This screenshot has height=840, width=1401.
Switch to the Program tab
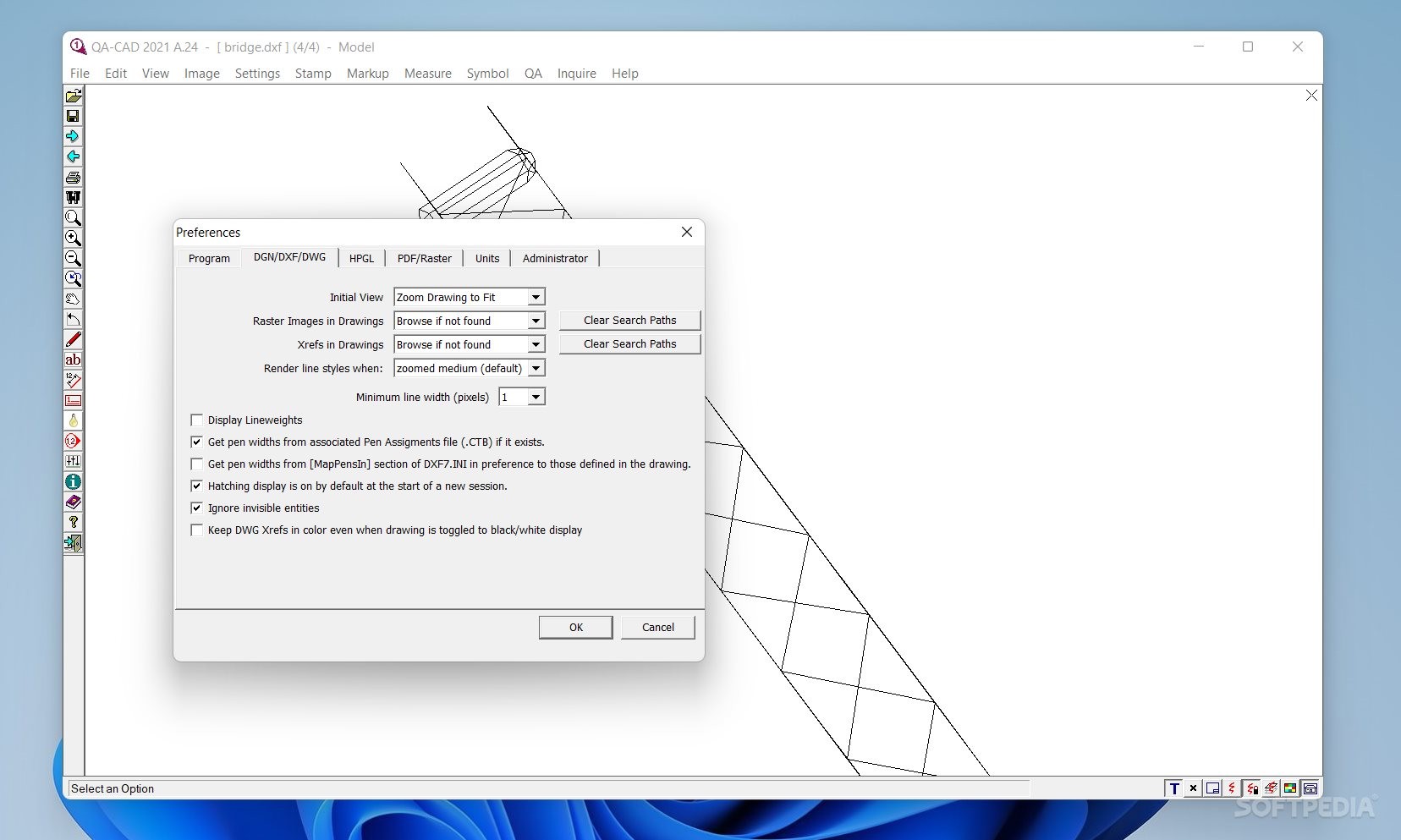209,258
